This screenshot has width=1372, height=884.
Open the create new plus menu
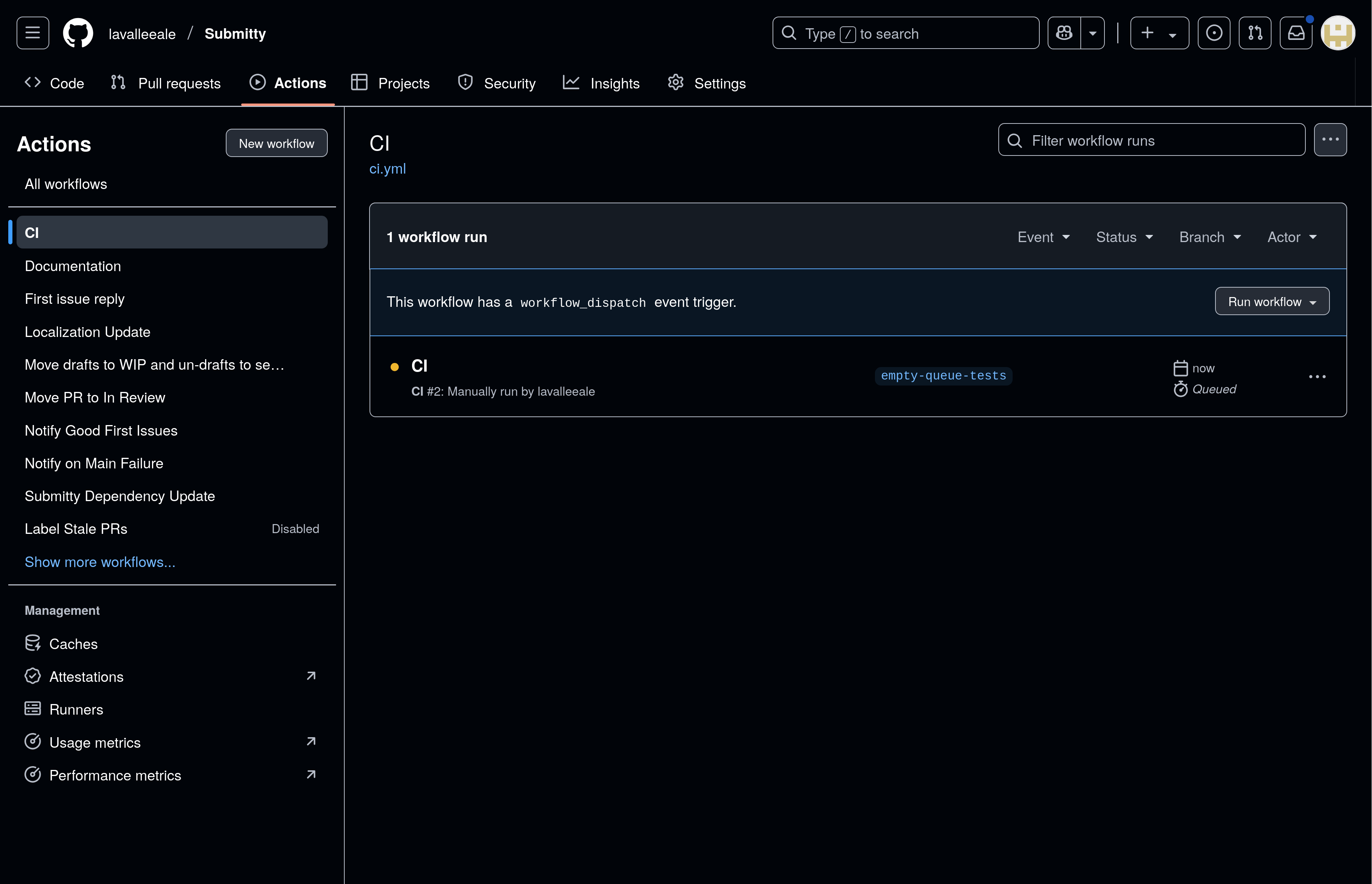pos(1159,33)
